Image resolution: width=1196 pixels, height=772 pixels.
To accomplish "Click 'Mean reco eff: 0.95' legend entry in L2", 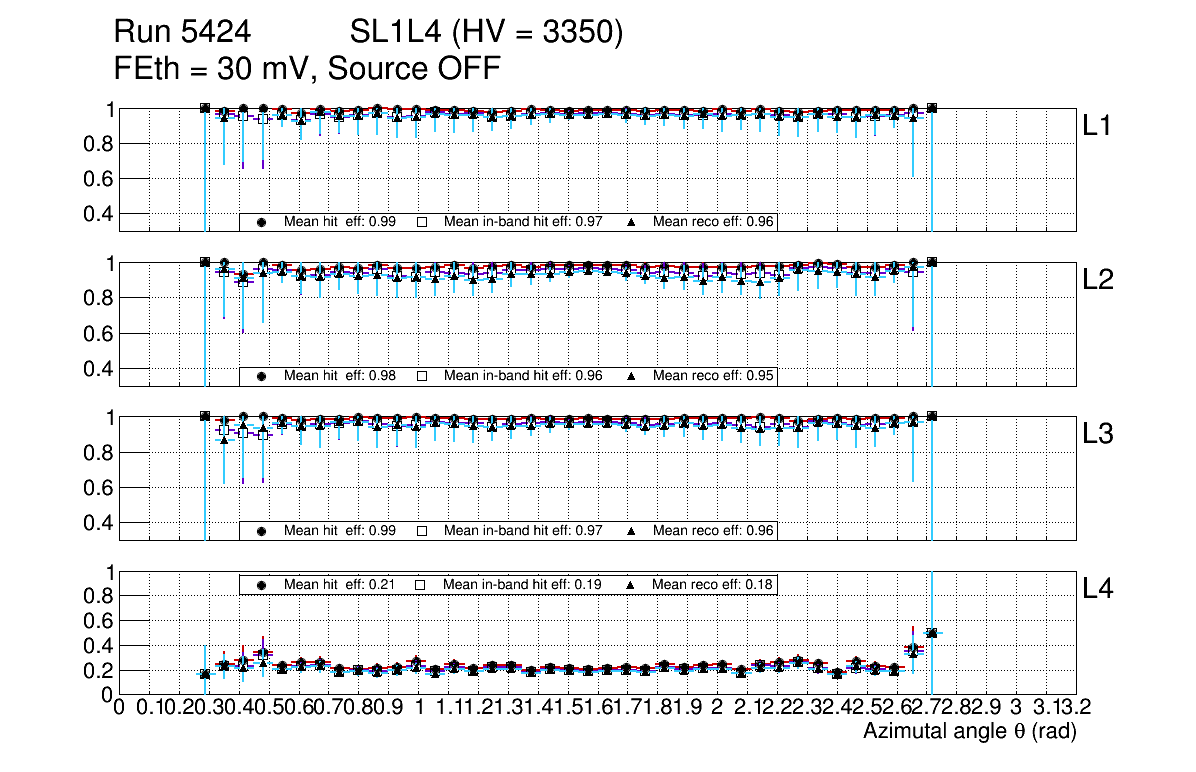I will (714, 377).
